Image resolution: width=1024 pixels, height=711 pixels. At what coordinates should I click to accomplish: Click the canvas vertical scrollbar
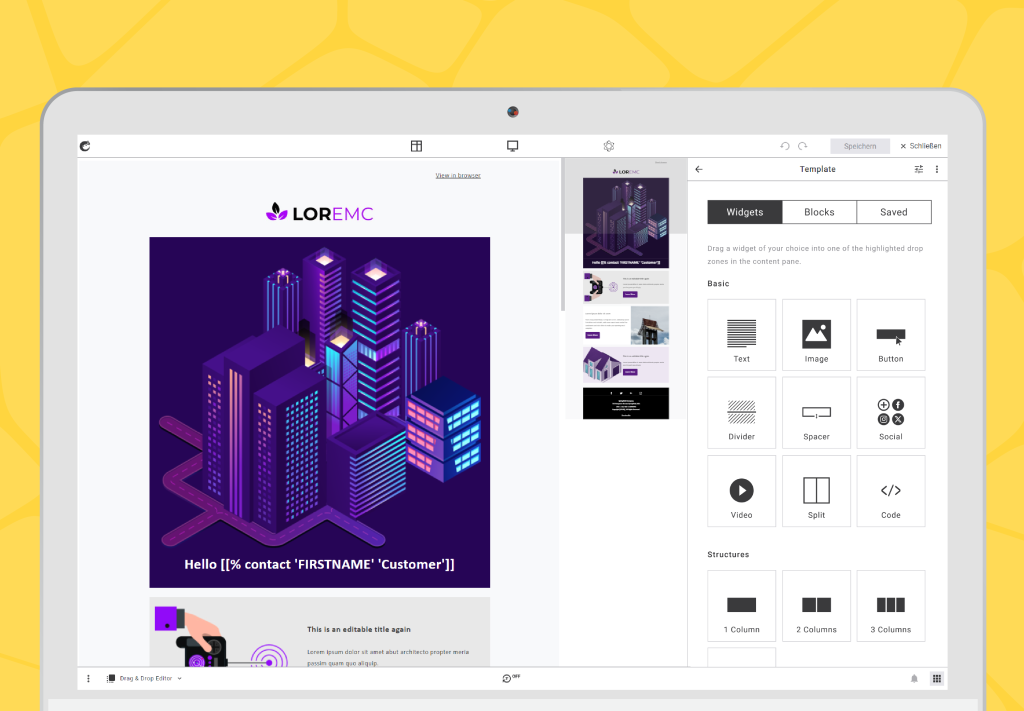pyautogui.click(x=563, y=235)
